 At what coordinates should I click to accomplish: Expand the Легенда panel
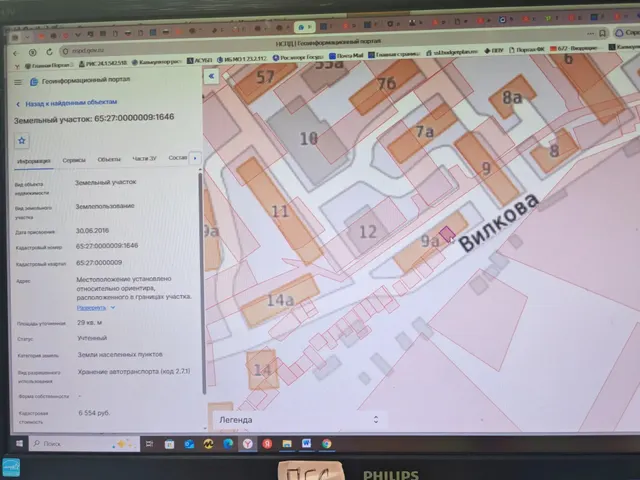pos(300,420)
